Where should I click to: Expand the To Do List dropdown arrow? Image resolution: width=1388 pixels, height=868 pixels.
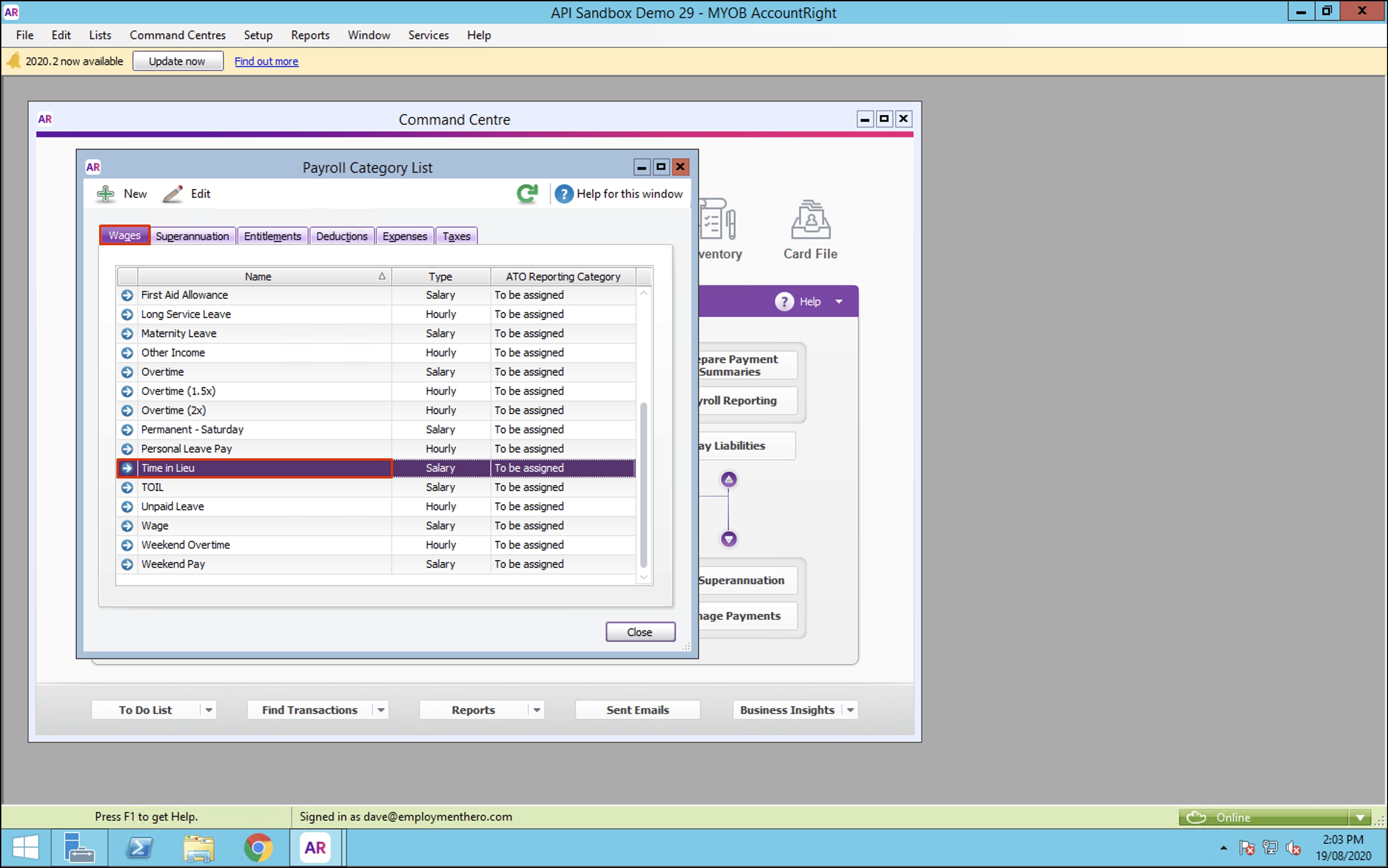pos(209,710)
